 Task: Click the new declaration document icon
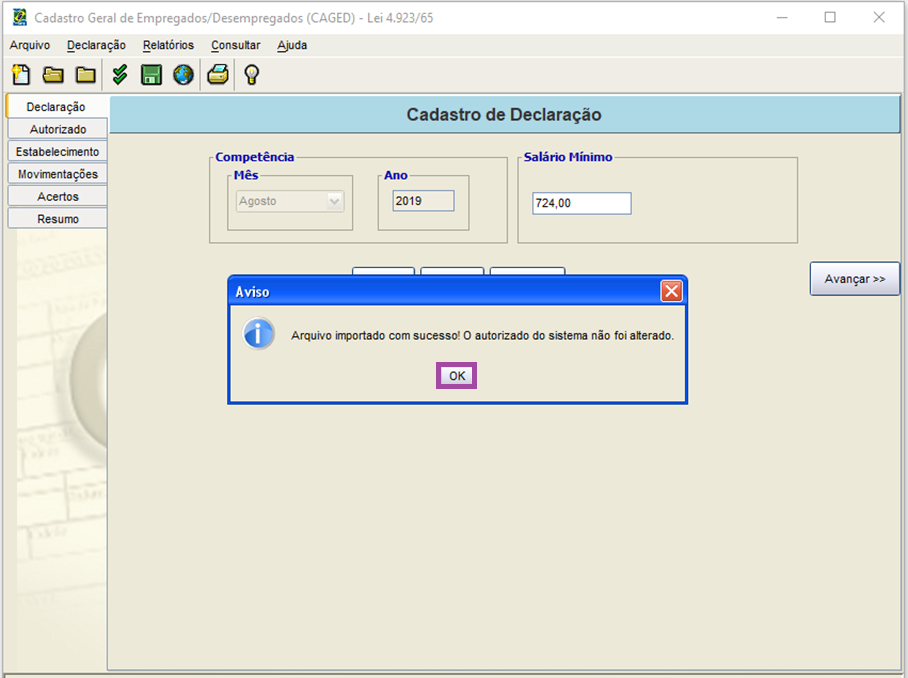click(x=21, y=75)
